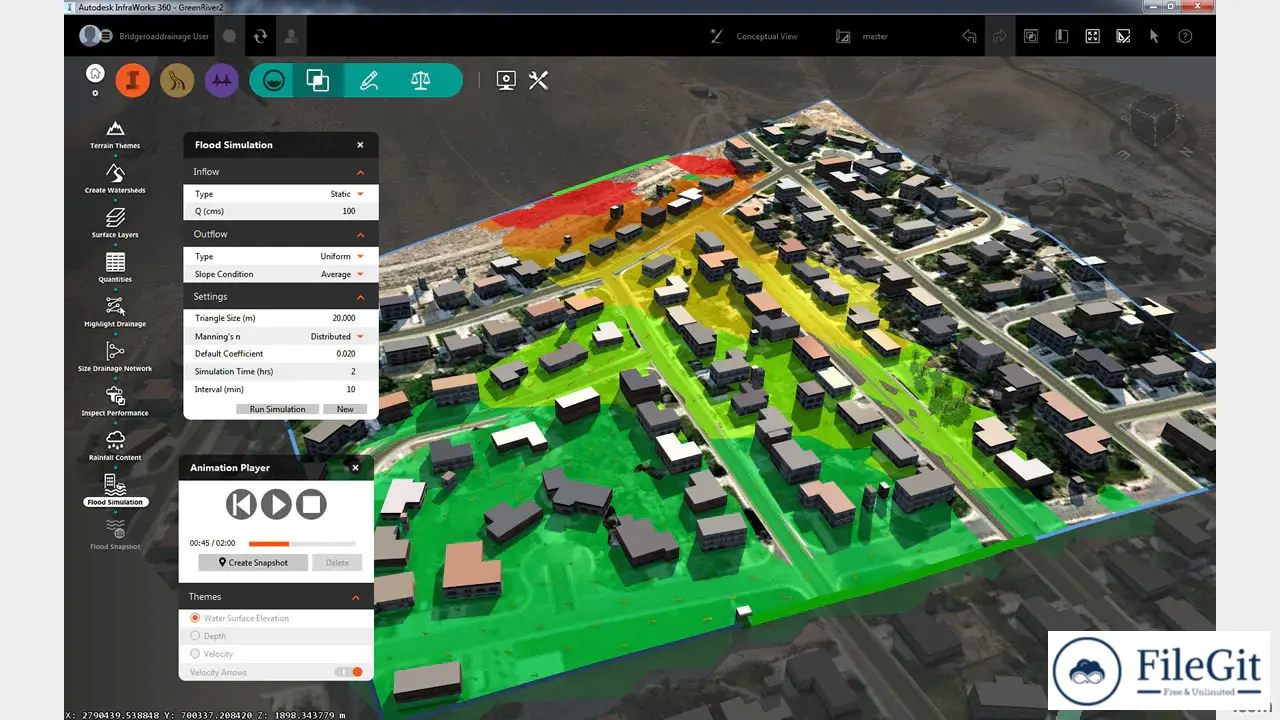This screenshot has width=1280, height=720.
Task: Open the help question mark icon
Action: tap(1185, 36)
